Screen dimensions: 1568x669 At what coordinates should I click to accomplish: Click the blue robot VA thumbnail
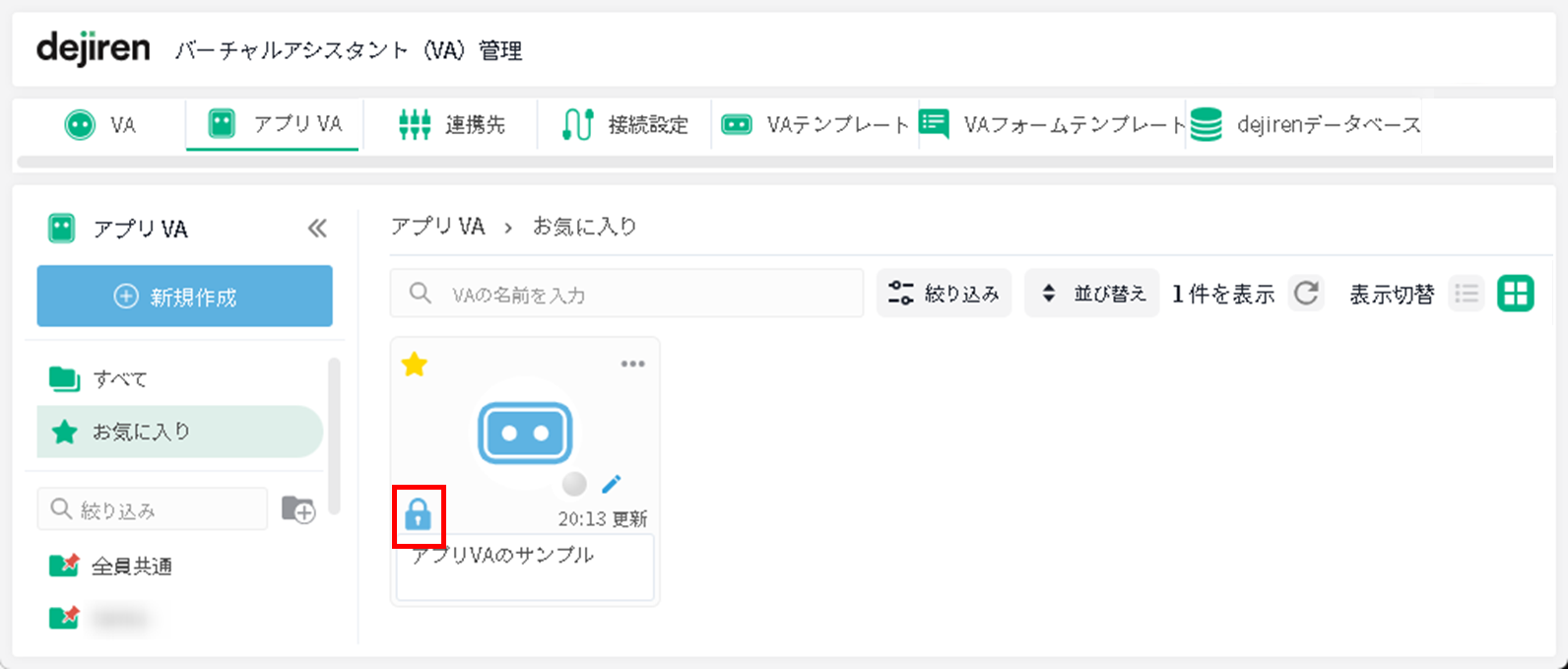click(525, 433)
